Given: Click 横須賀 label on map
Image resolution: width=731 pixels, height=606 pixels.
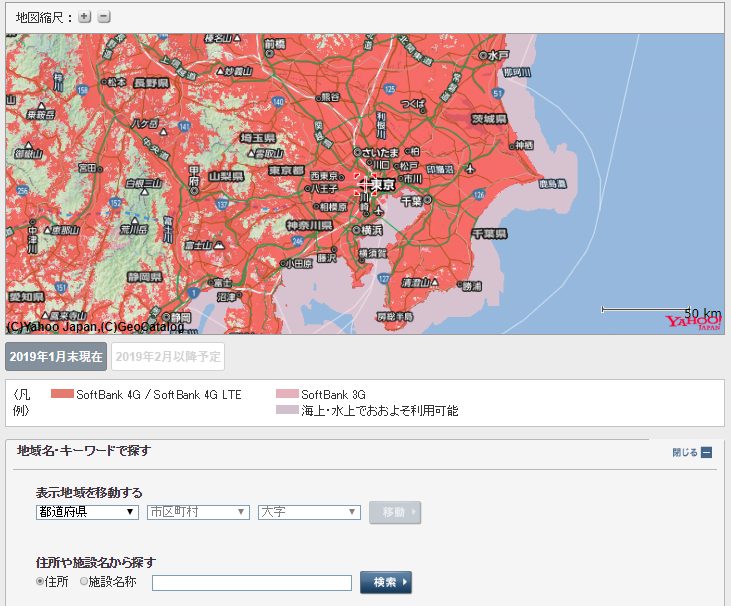Looking at the screenshot, I should point(372,253).
